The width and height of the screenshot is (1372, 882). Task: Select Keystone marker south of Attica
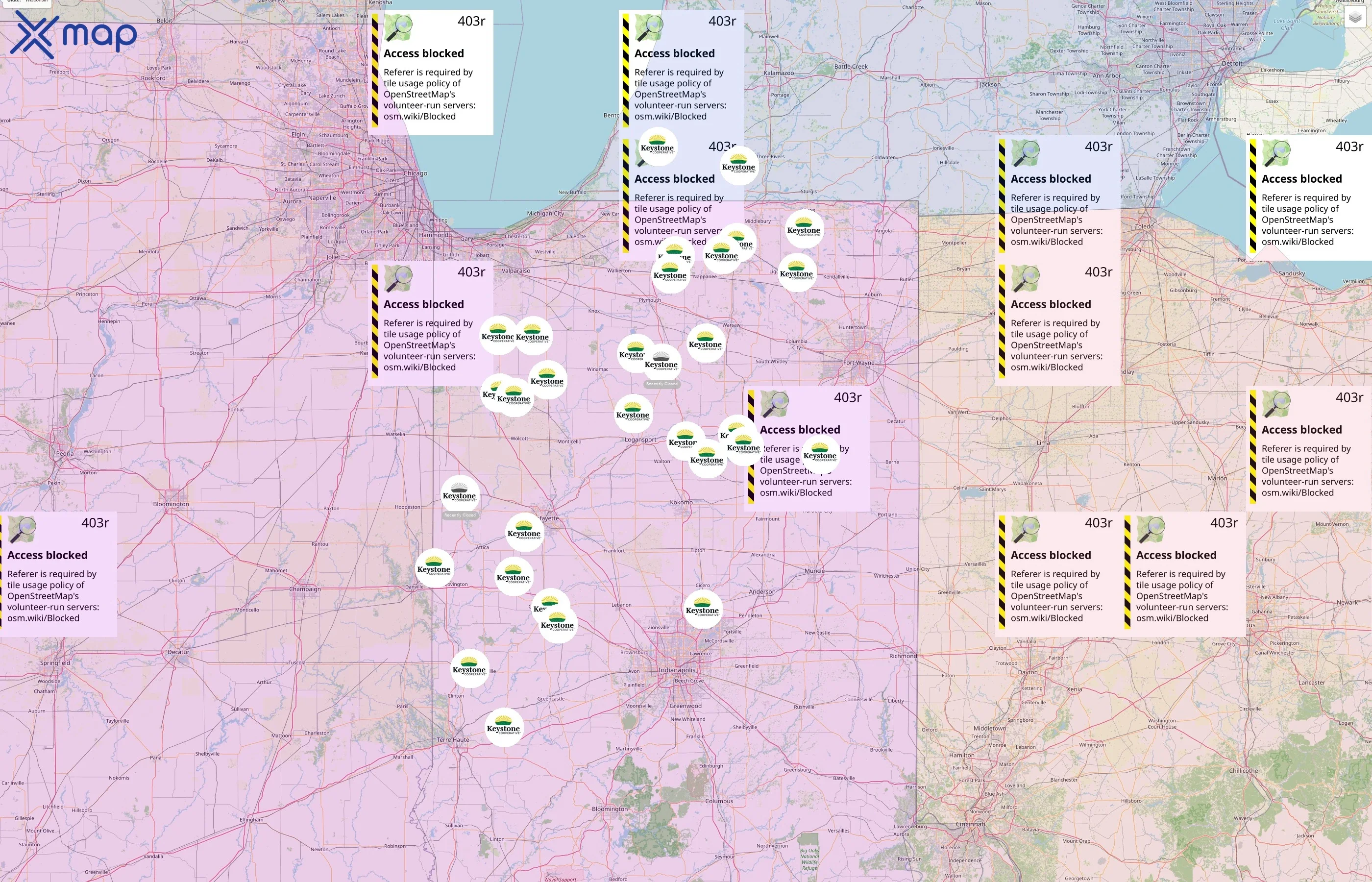[513, 577]
